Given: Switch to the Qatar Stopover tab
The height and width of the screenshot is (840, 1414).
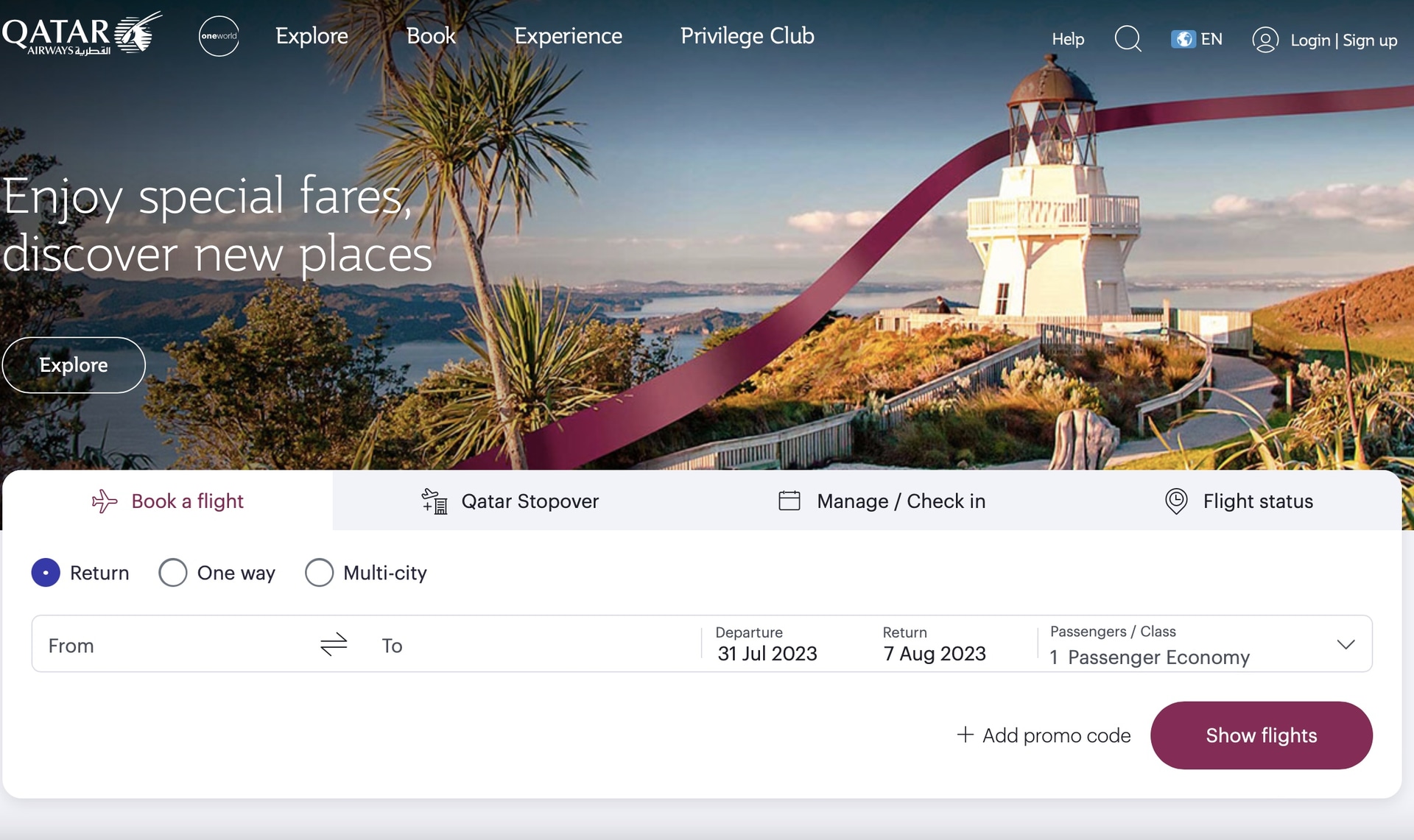Looking at the screenshot, I should click(x=510, y=501).
